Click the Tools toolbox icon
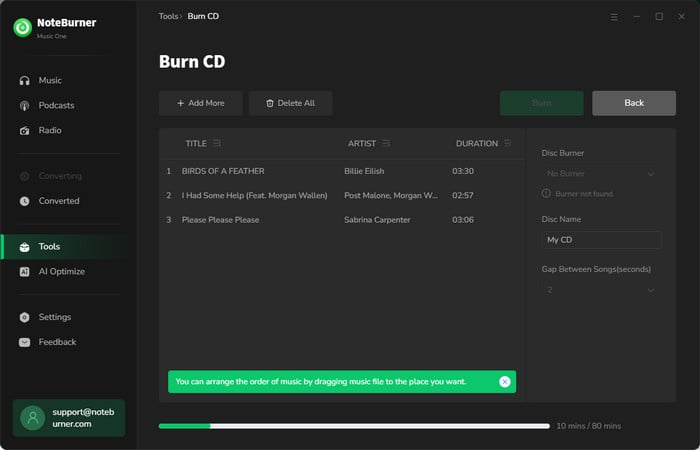Screen dimensions: 700x450 pyautogui.click(x=25, y=246)
